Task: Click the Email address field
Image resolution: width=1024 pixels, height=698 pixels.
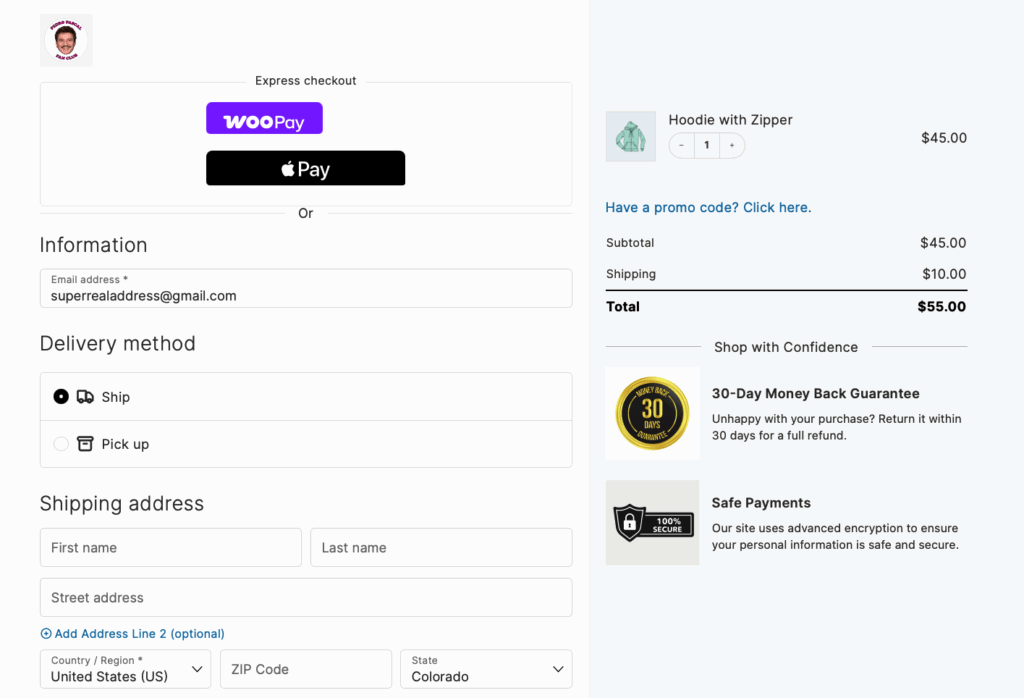Action: click(306, 288)
